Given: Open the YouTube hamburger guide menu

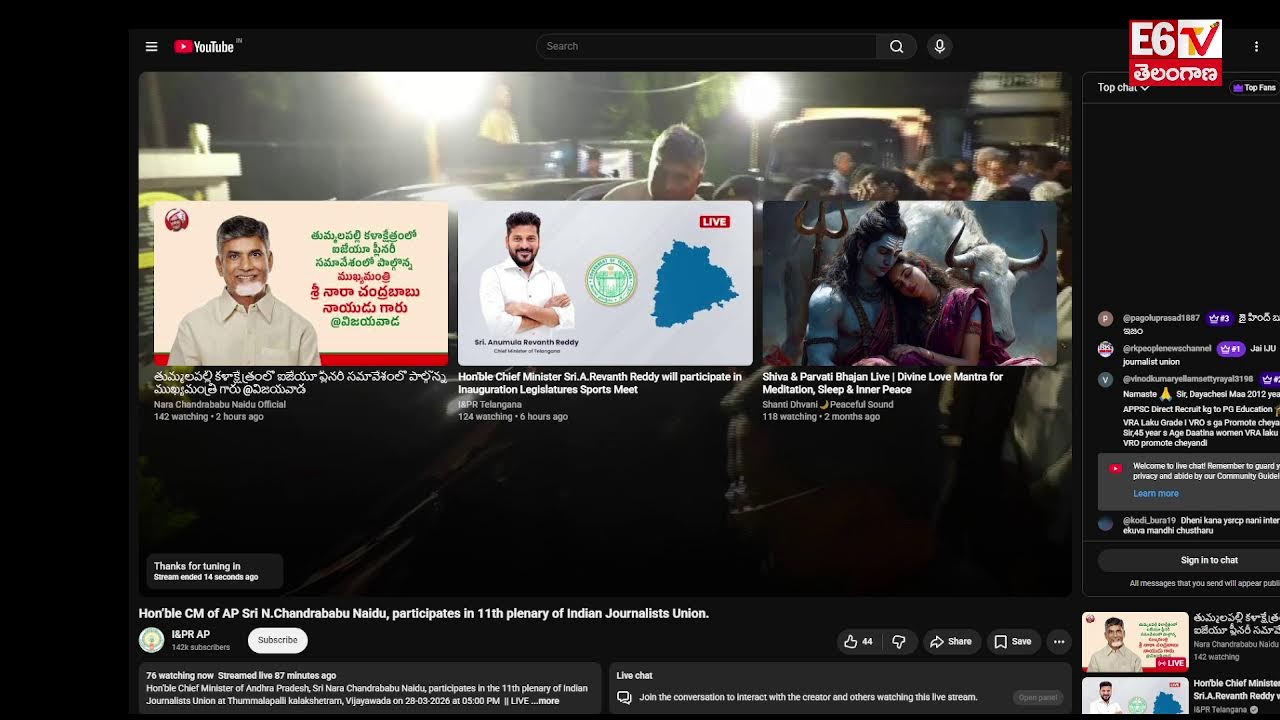Looking at the screenshot, I should pyautogui.click(x=152, y=47).
